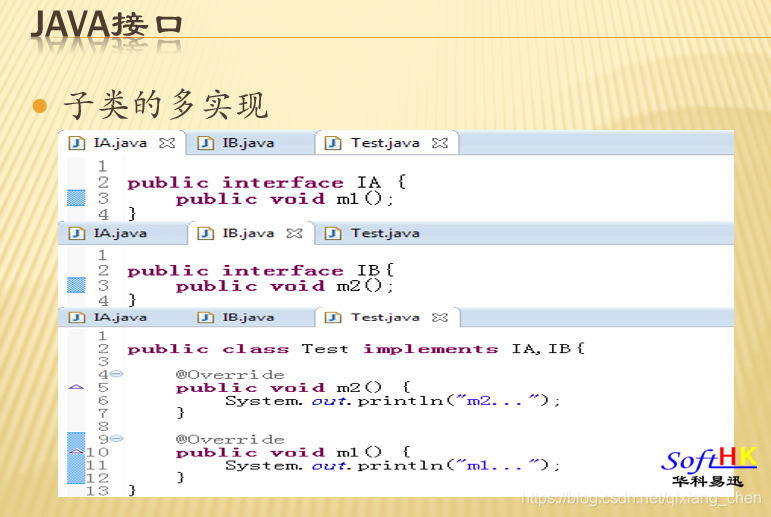The height and width of the screenshot is (517, 771).
Task: Collapse the fold marker at line 9 @Override
Action: 117,439
